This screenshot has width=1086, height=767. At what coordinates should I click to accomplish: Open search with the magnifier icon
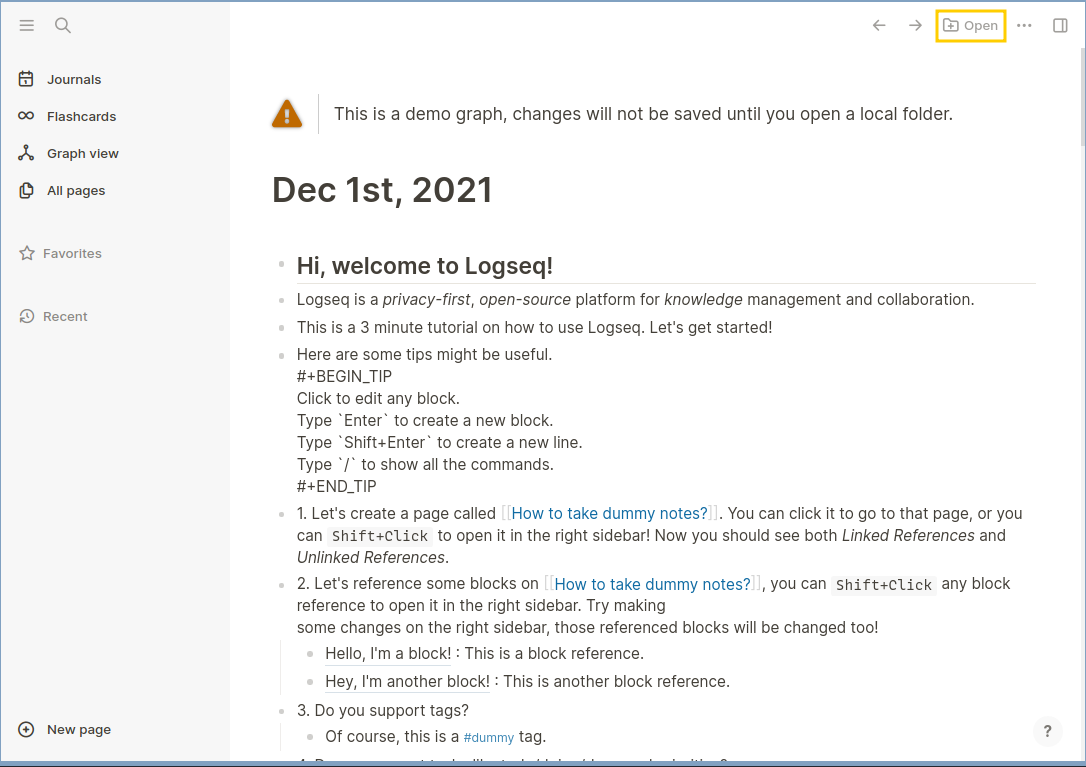(x=63, y=26)
